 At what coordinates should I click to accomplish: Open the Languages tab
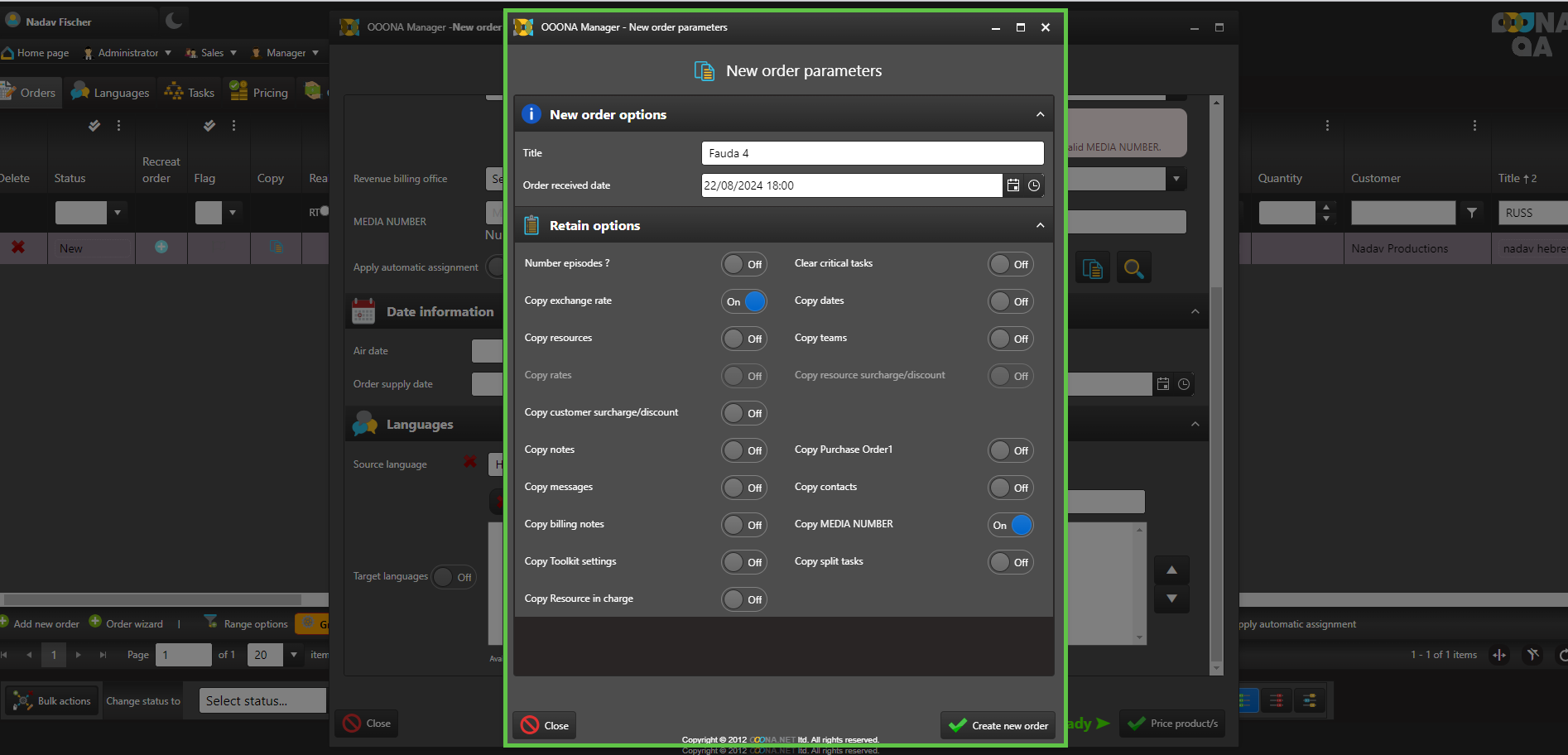tap(111, 93)
